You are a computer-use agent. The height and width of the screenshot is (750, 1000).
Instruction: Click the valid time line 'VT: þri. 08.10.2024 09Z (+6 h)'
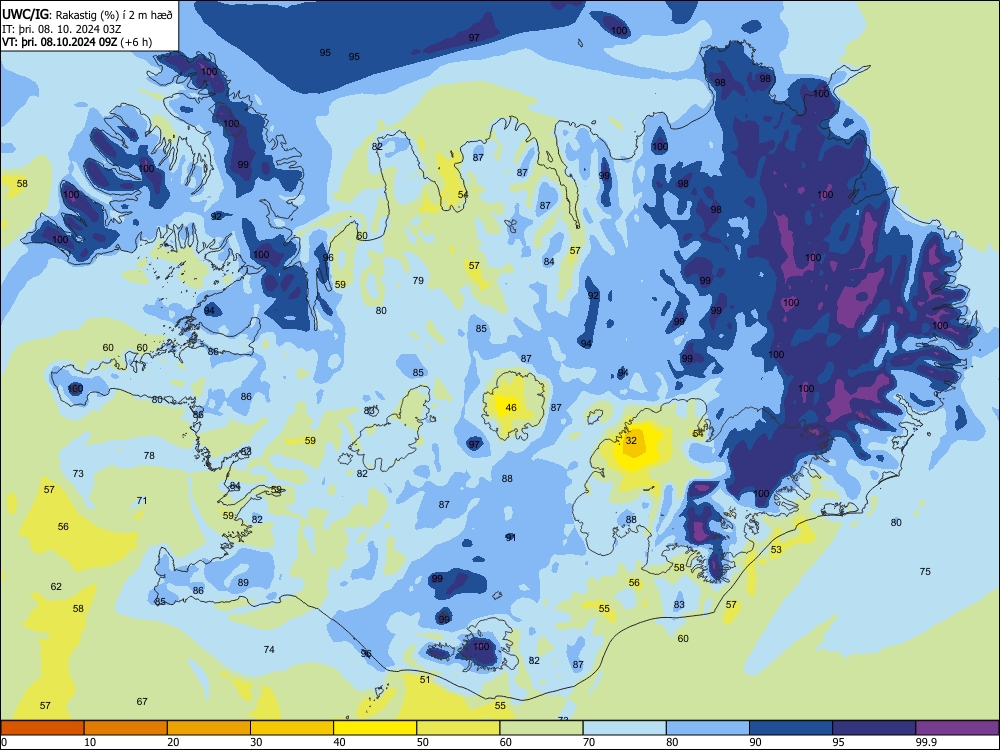point(77,42)
